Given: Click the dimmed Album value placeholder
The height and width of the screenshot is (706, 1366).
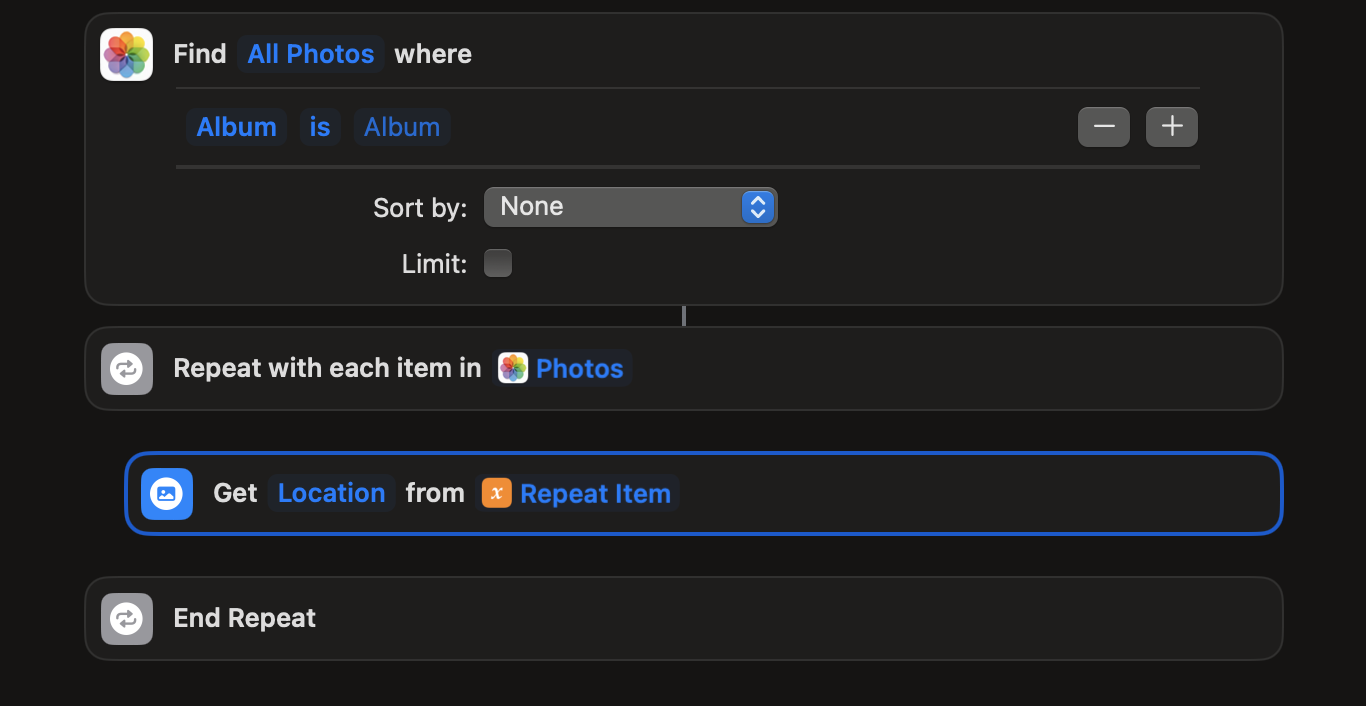Looking at the screenshot, I should 402,127.
